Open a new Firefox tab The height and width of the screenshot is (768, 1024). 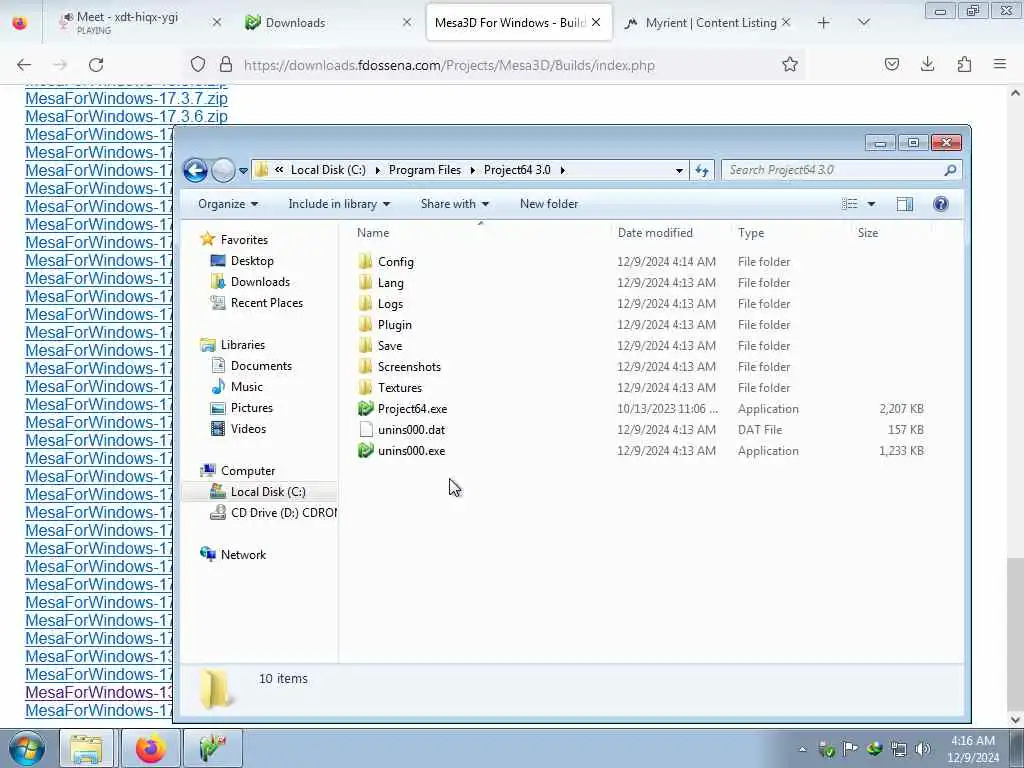[x=824, y=23]
